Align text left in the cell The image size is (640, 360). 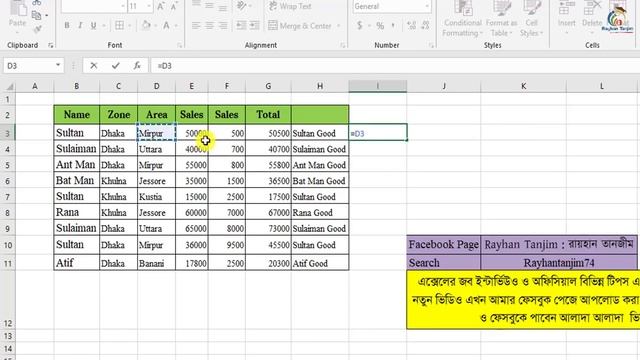tap(196, 25)
